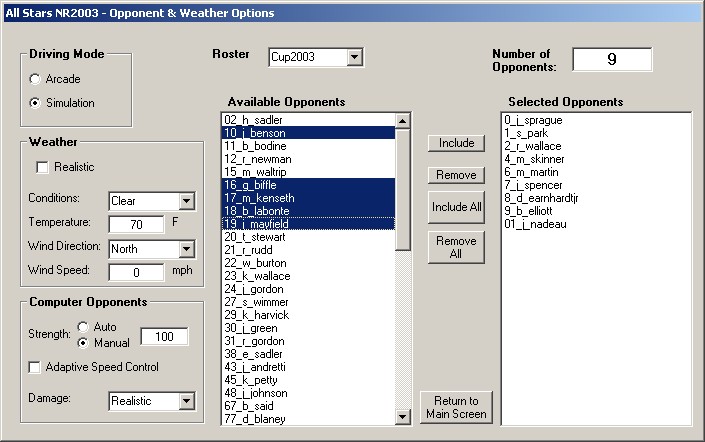Click the Wind Speed input field

[136, 272]
